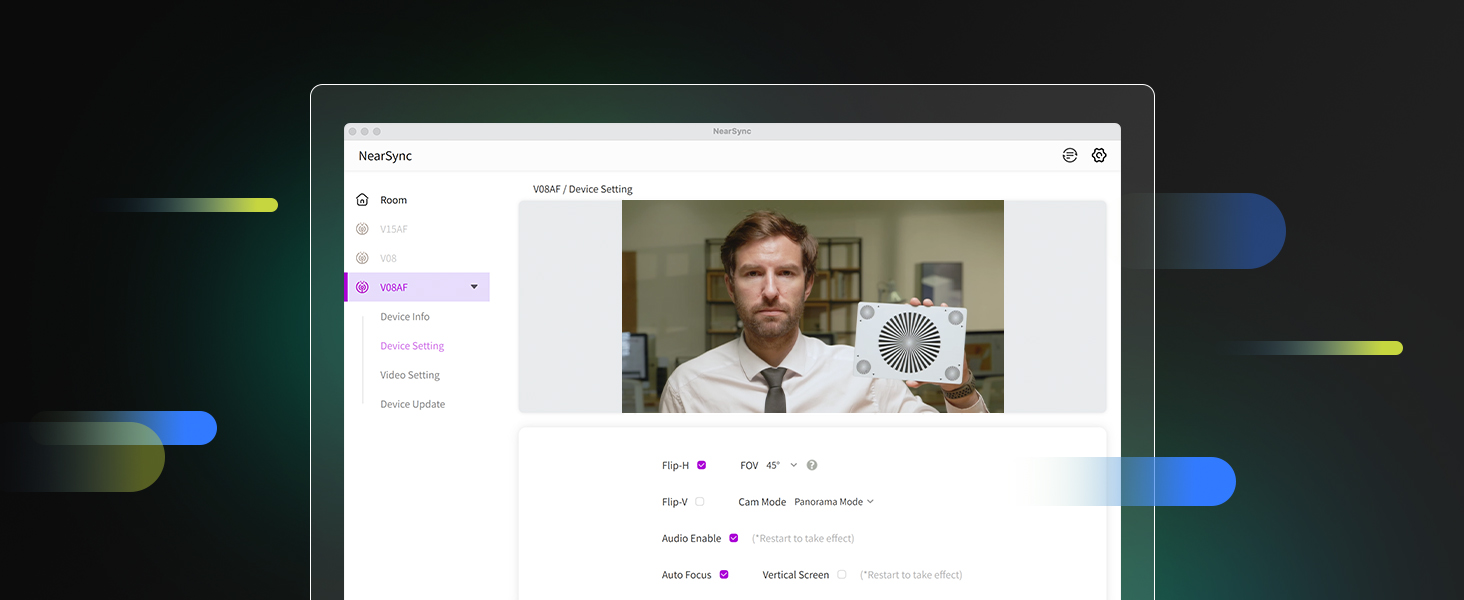Open the Cam Mode Panorama Mode dropdown
1464x600 pixels.
click(834, 502)
